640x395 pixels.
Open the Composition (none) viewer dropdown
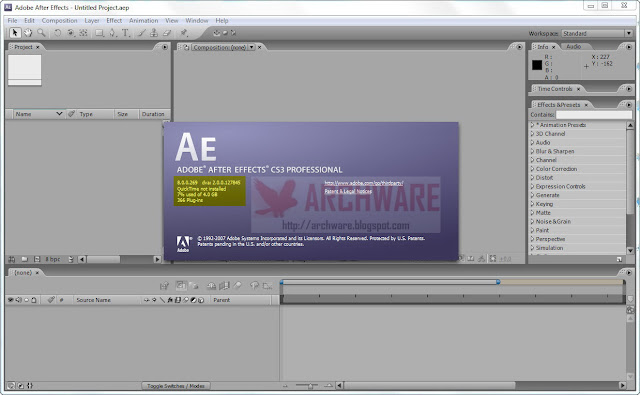pyautogui.click(x=252, y=47)
